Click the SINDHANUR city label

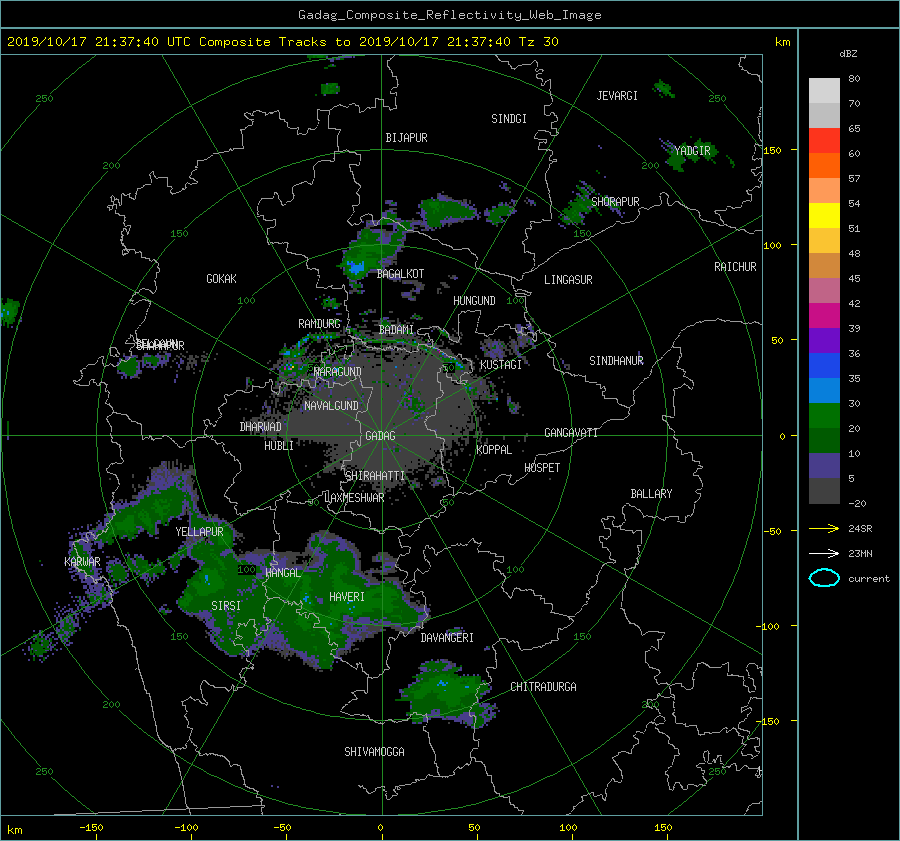616,361
